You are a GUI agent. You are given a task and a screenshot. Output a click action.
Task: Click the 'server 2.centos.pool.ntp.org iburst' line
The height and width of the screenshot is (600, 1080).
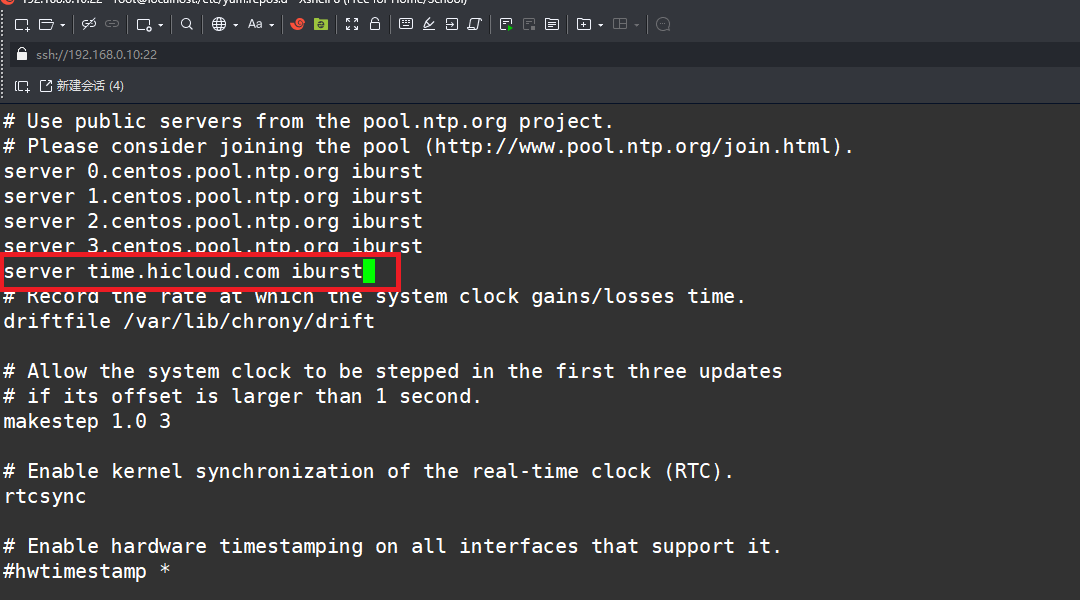(213, 221)
